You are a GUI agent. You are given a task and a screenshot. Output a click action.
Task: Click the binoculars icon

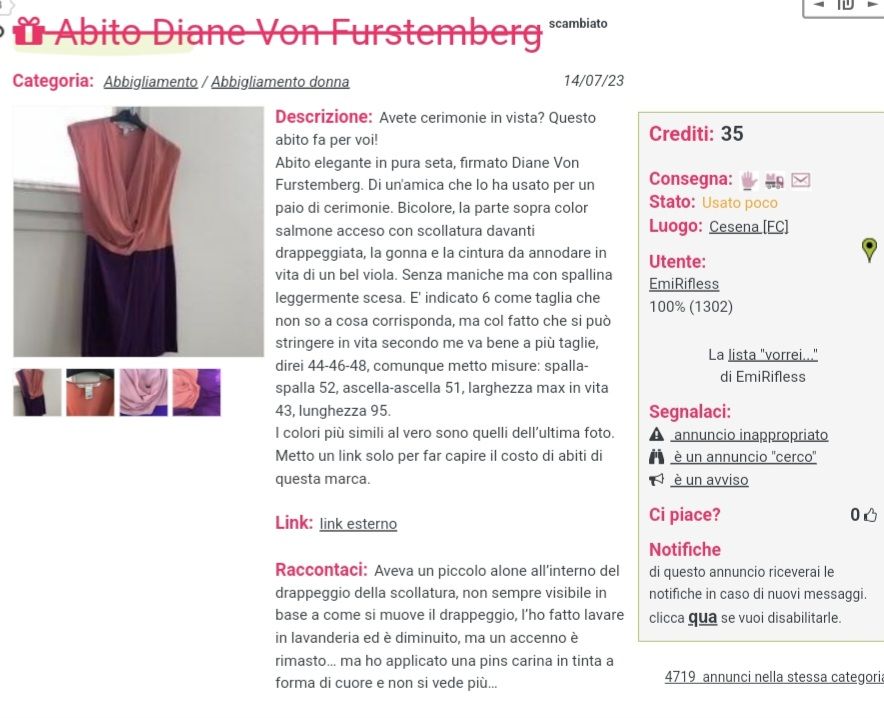(x=656, y=456)
